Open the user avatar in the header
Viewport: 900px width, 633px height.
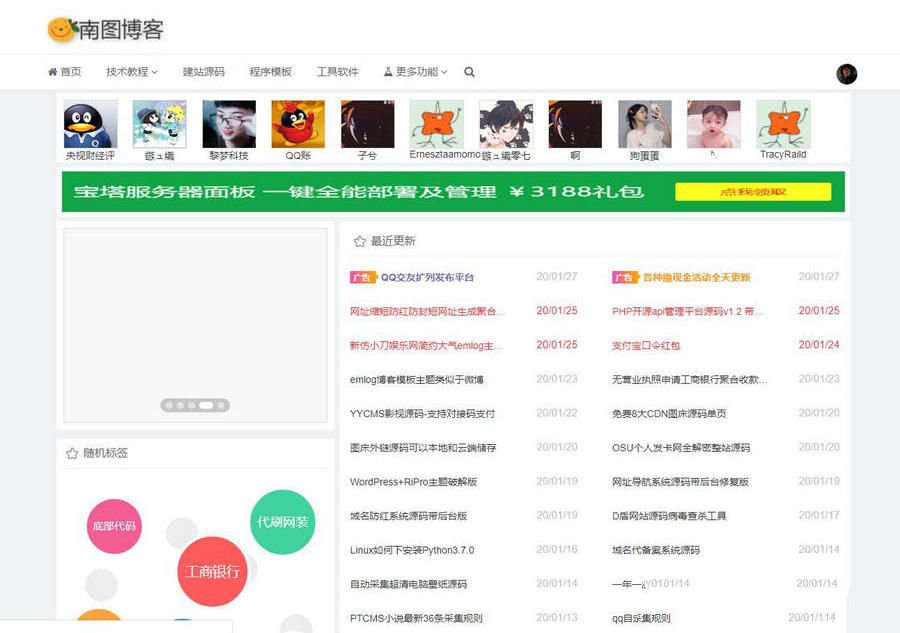pyautogui.click(x=847, y=73)
